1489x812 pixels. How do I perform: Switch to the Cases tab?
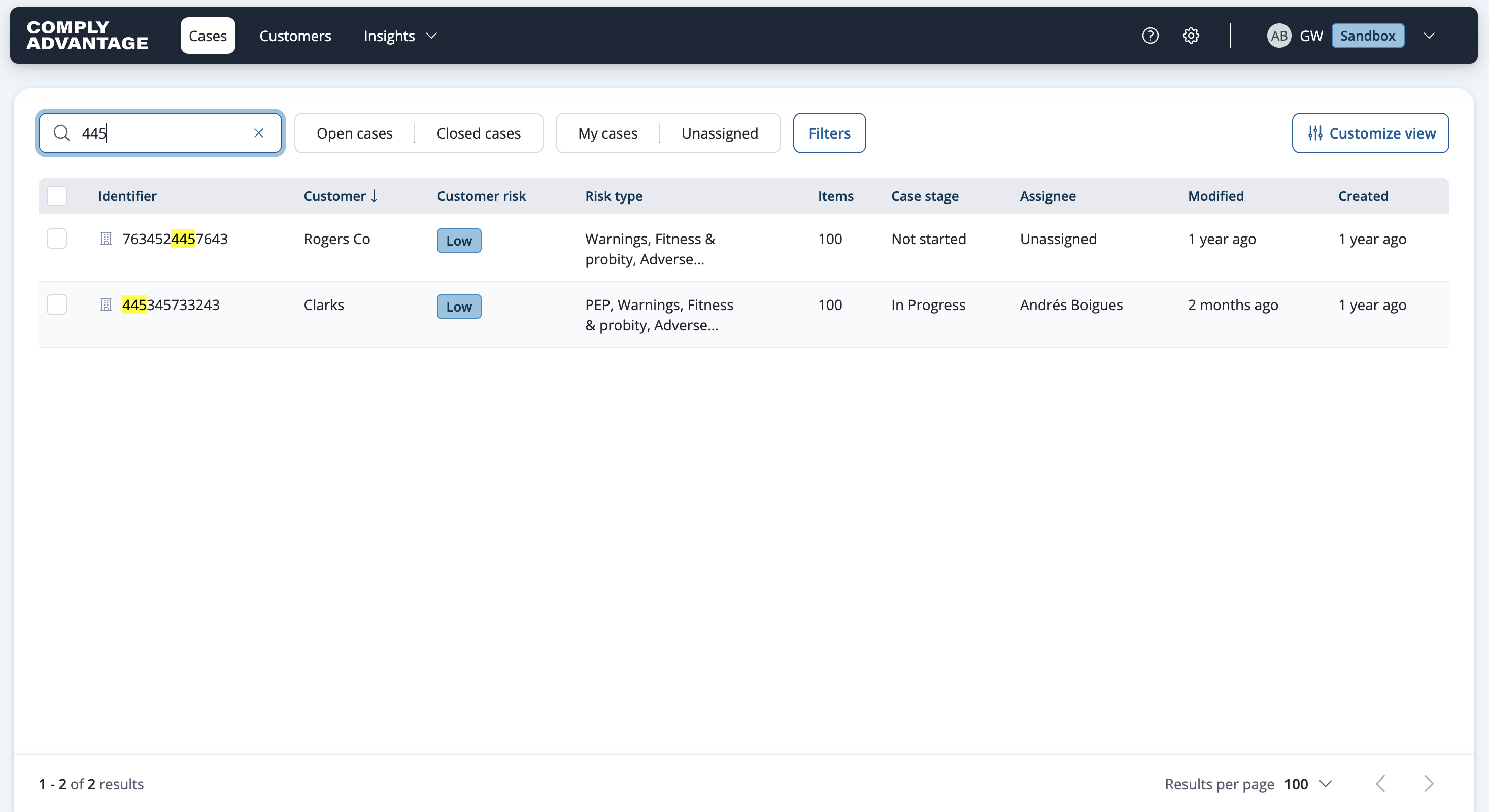(x=208, y=36)
